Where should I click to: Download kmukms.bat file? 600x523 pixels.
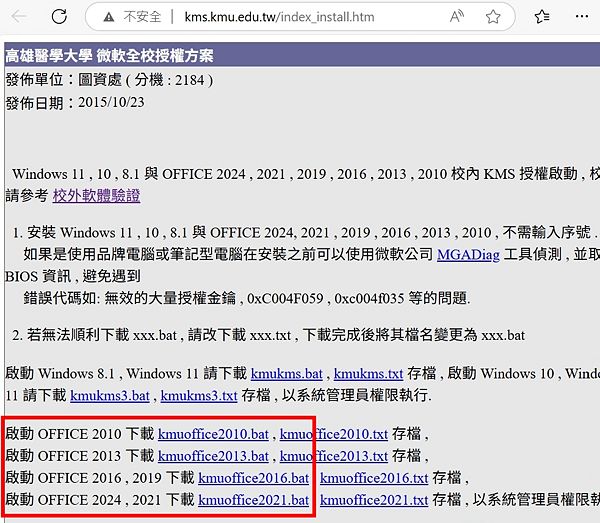(286, 372)
